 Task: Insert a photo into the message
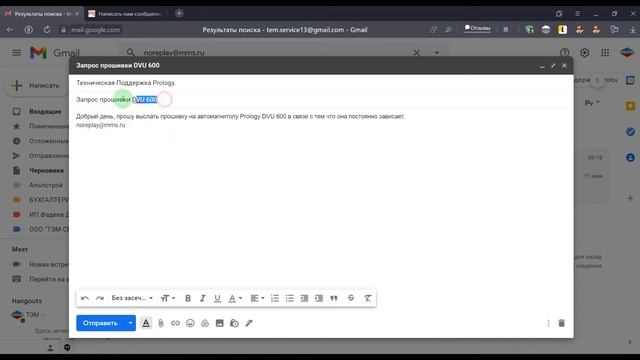[220, 323]
